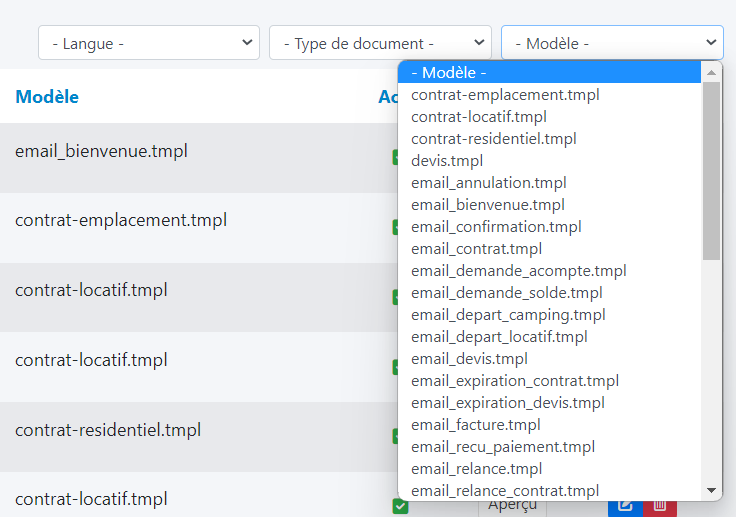Open the Type de document dropdown

tap(380, 43)
